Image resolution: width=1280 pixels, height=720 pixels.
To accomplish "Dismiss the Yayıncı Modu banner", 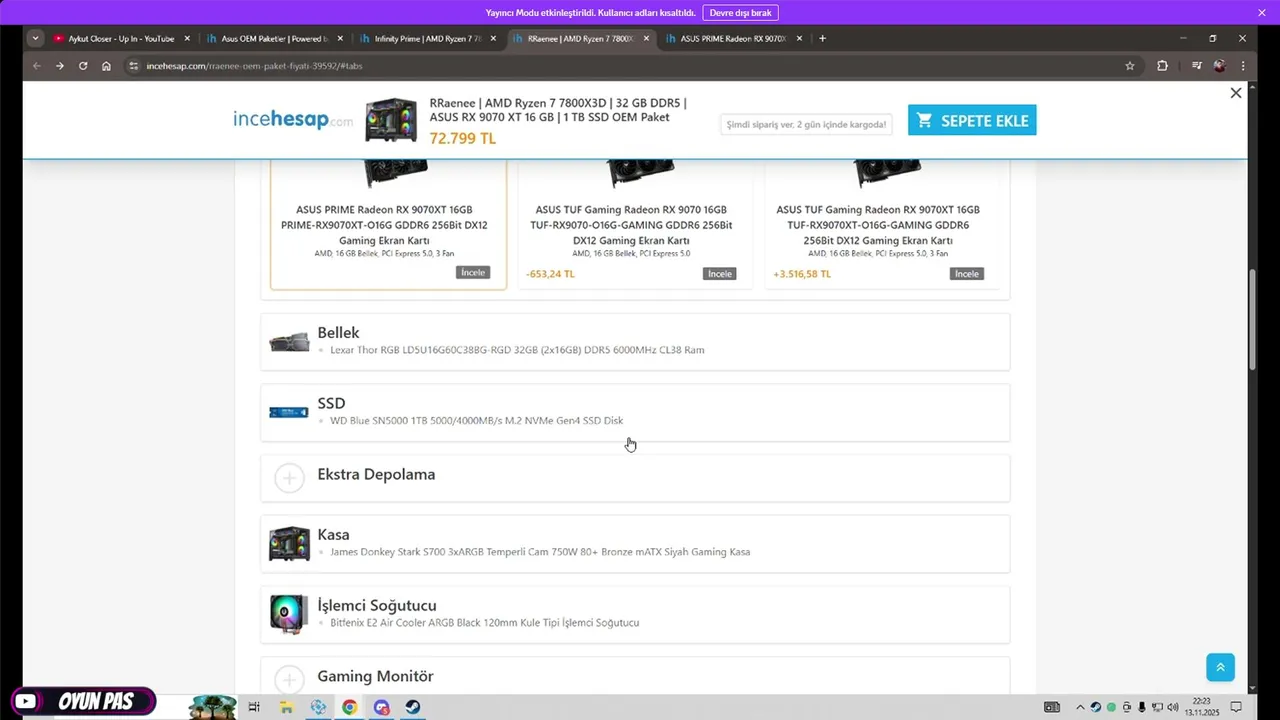I will 1262,13.
